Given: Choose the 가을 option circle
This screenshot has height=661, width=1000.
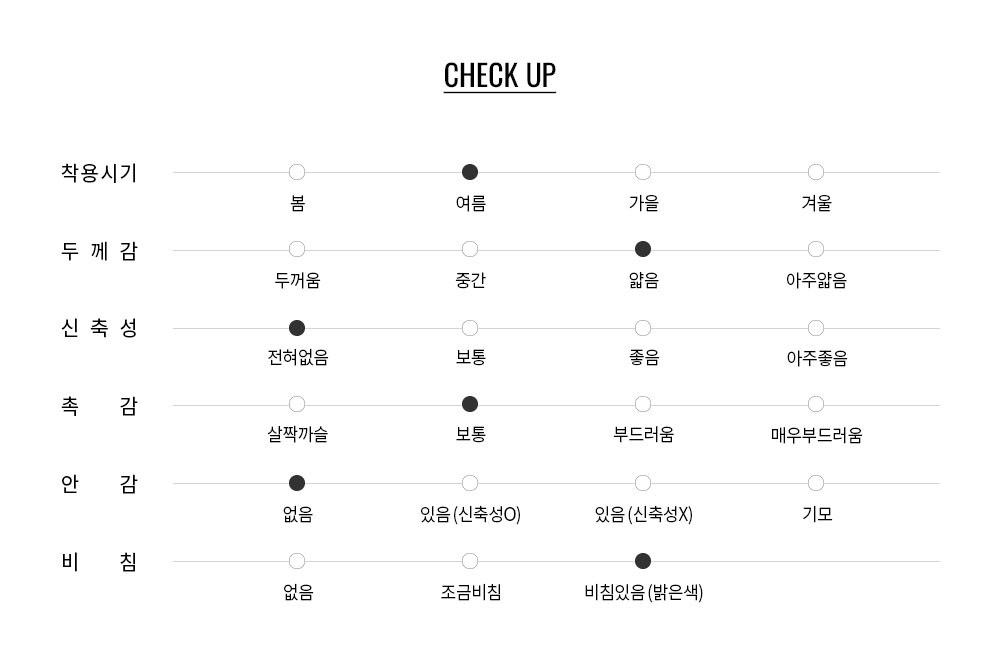Looking at the screenshot, I should point(643,172).
